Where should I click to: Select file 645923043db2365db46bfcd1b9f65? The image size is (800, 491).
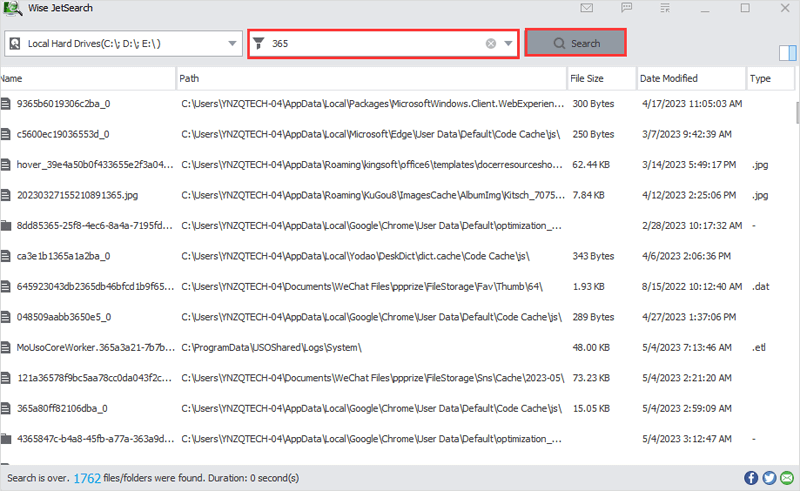coord(95,286)
